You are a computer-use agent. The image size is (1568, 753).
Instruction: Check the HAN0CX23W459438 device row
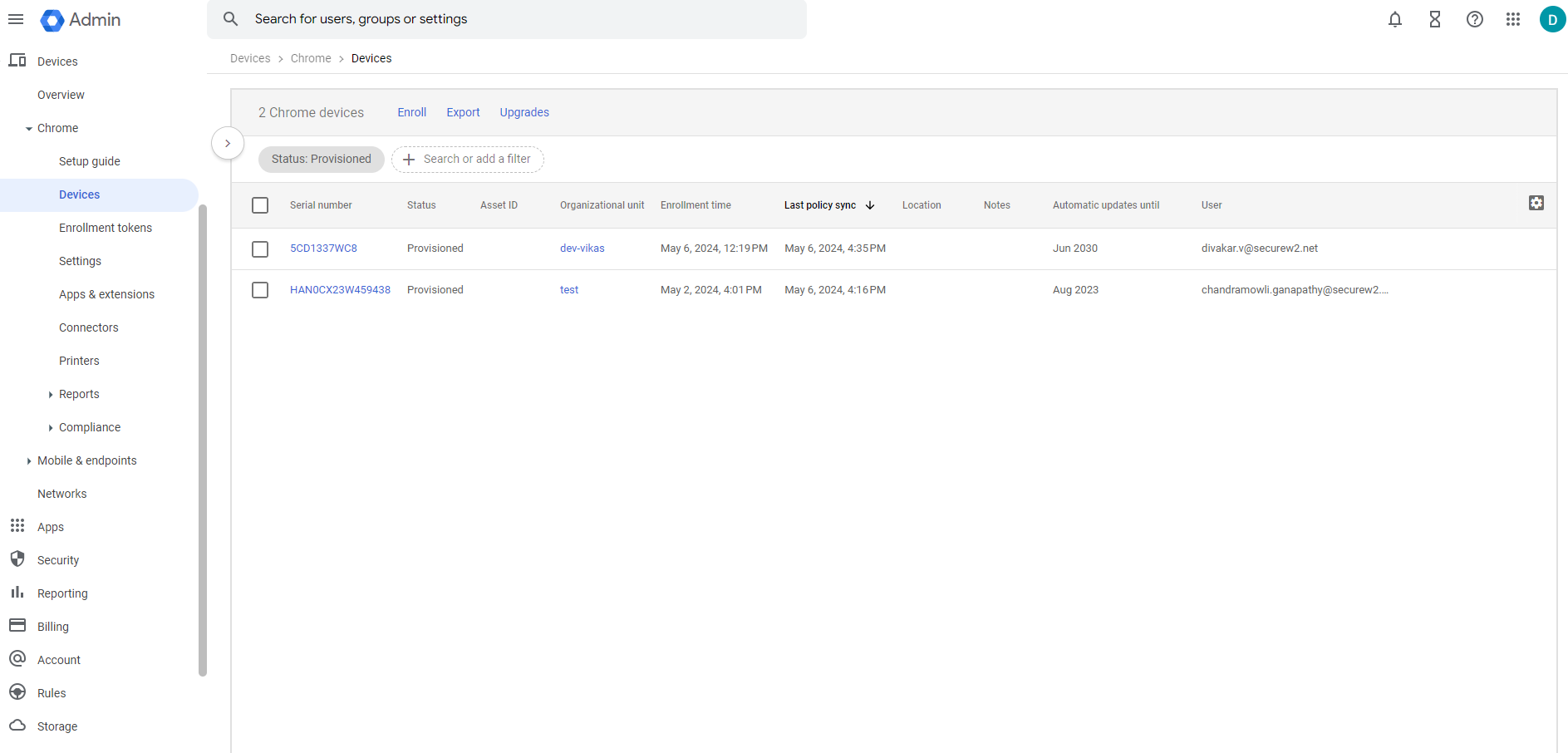point(260,290)
